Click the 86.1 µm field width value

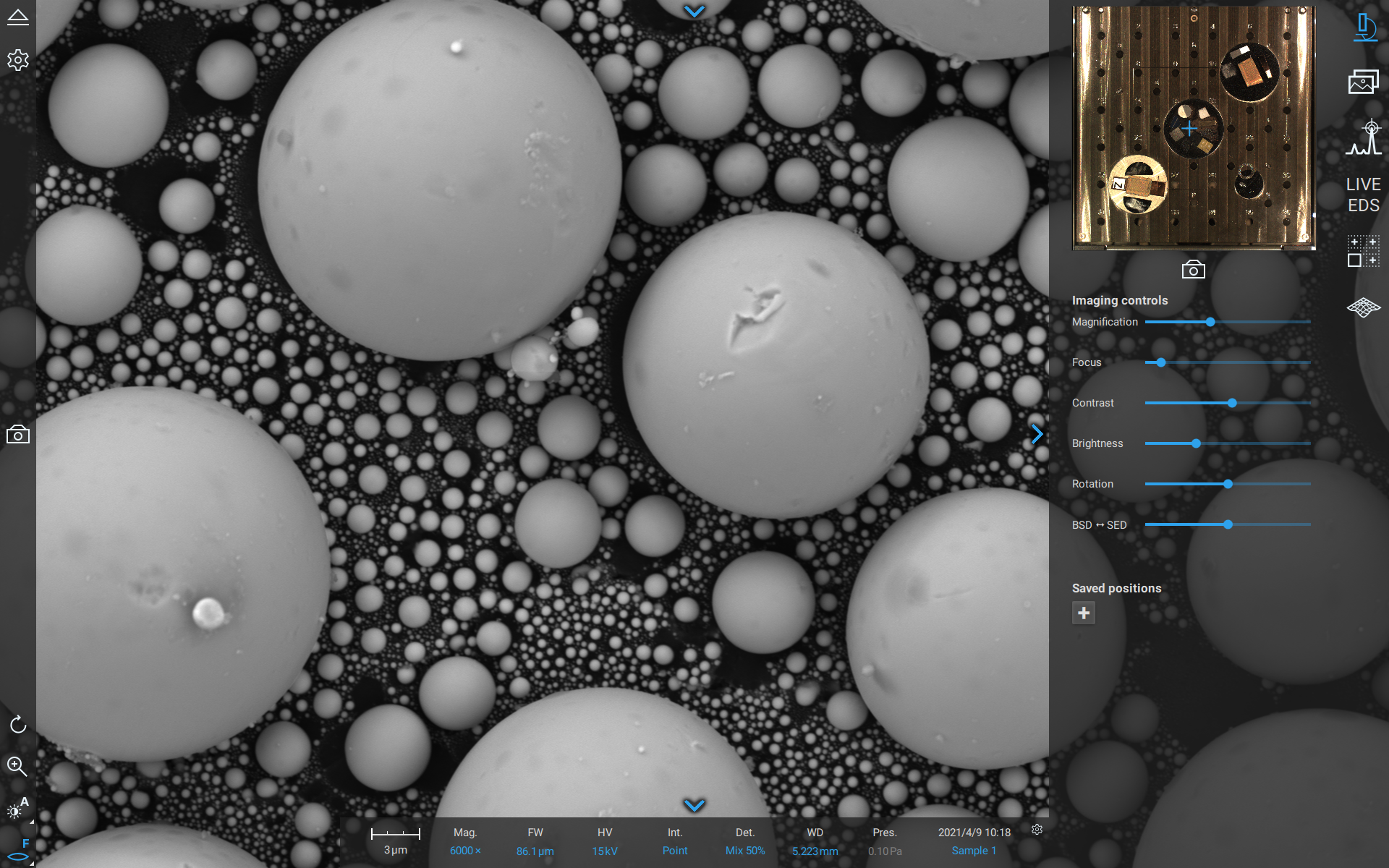coord(535,851)
